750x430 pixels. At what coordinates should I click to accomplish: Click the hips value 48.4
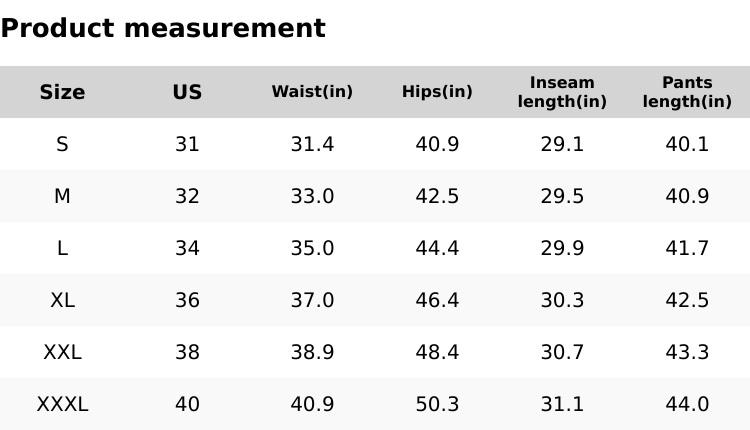coord(437,352)
